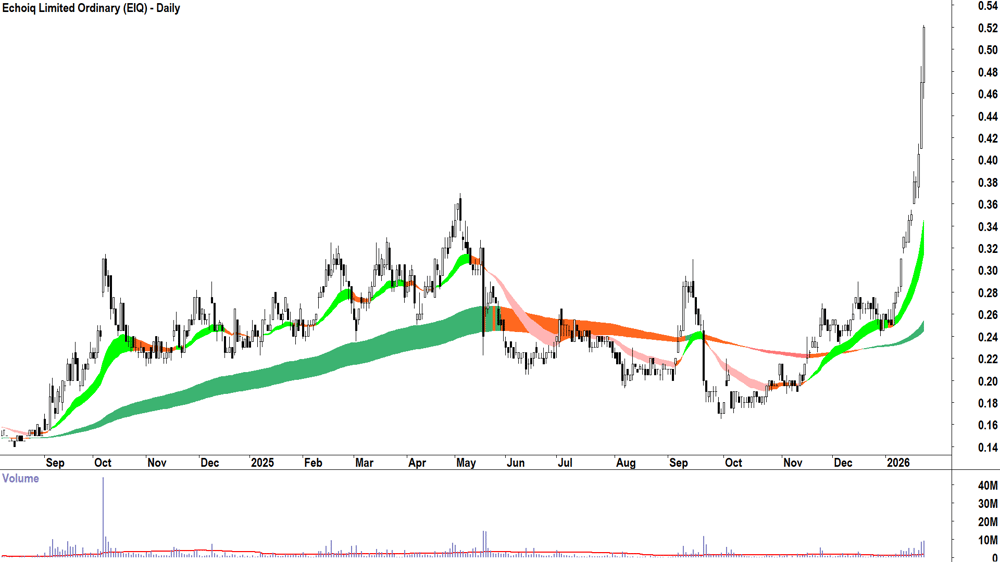
Task: Click the 0.24 price axis label
Action: click(987, 337)
